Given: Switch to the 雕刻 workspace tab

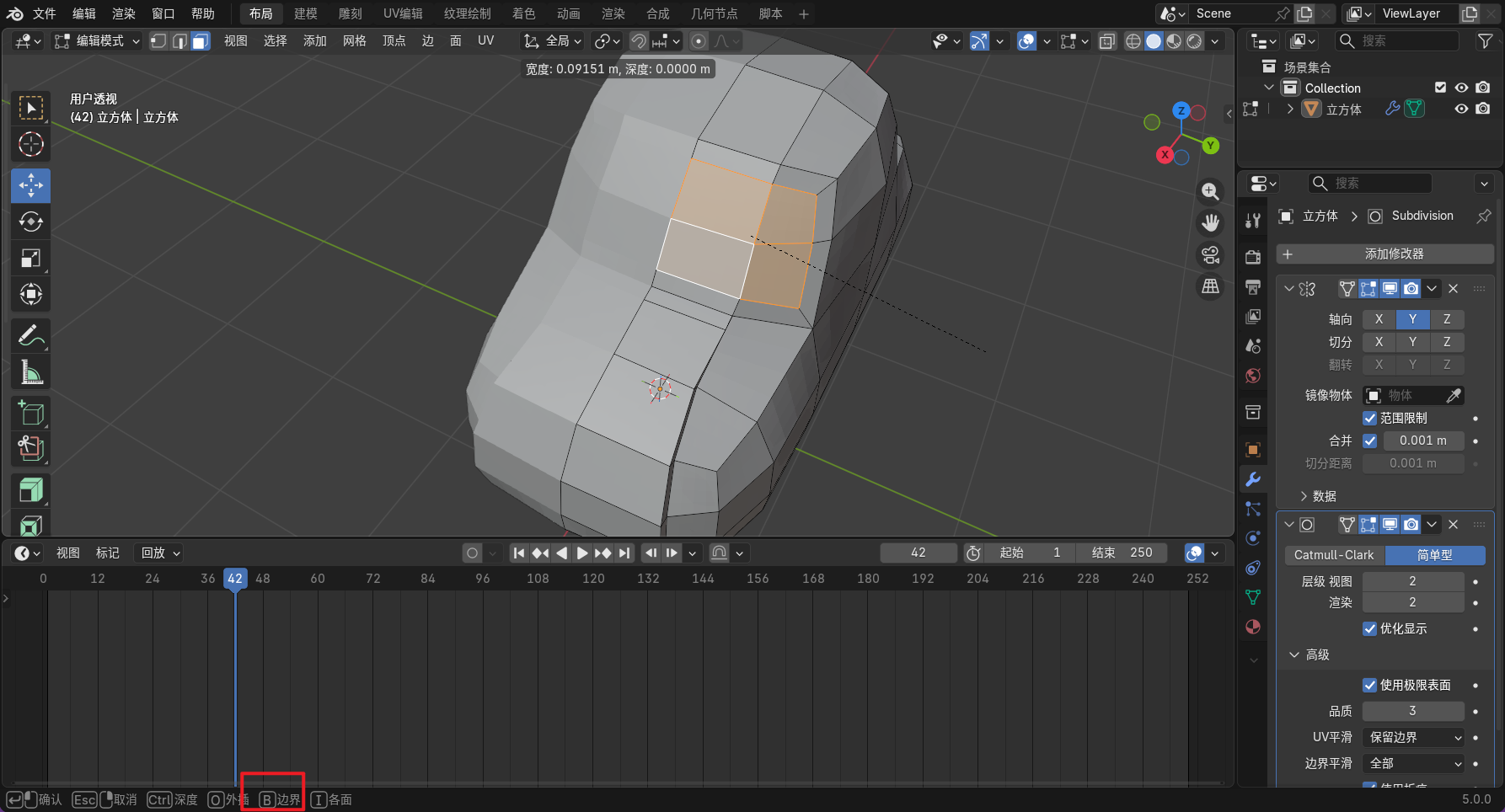Looking at the screenshot, I should click(x=350, y=13).
